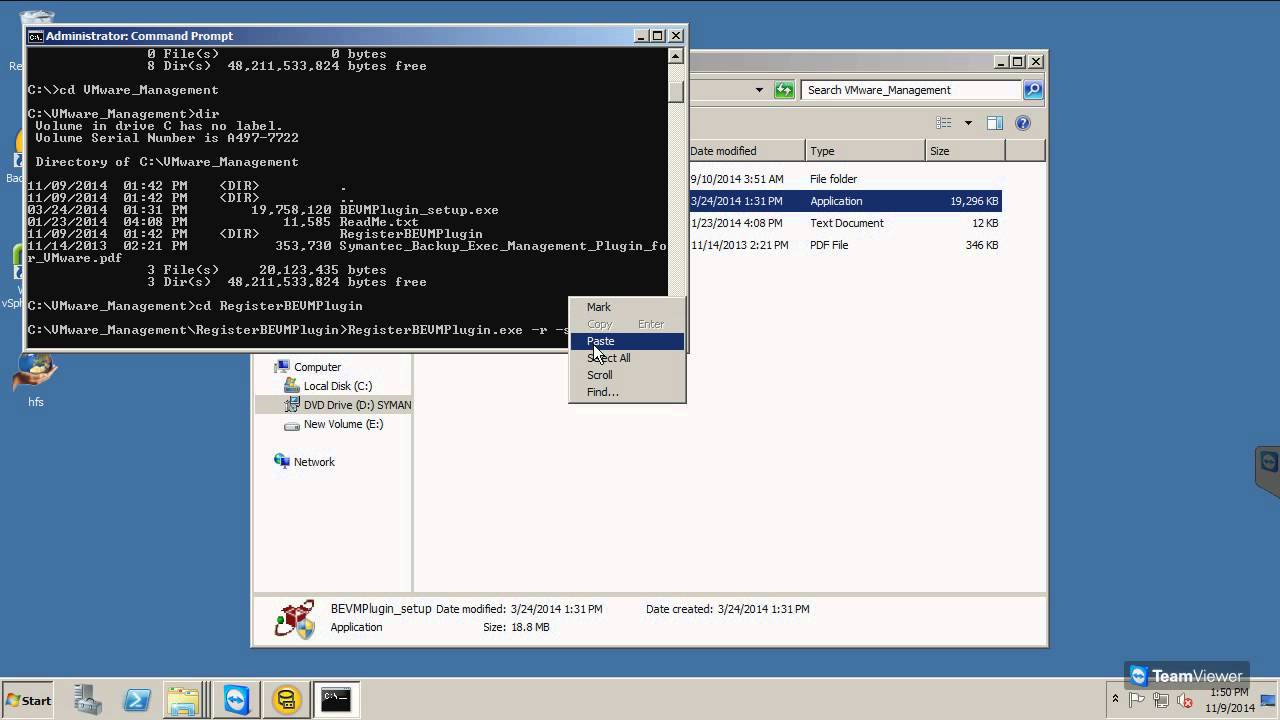Open the Explorer address bar history dropdown
Screen dimensions: 1280x720
click(x=759, y=90)
